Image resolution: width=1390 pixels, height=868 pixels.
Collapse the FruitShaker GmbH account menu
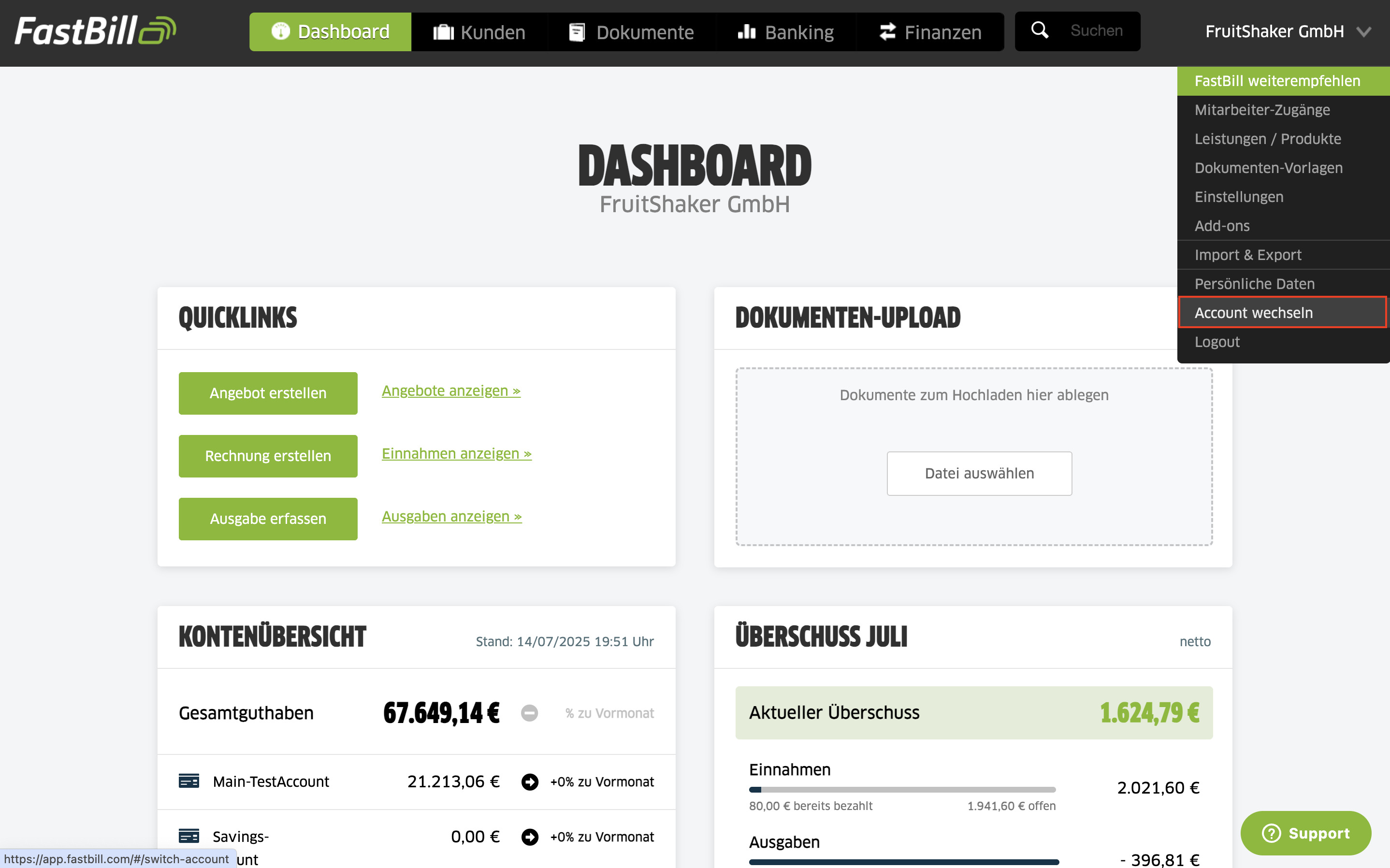tap(1288, 31)
